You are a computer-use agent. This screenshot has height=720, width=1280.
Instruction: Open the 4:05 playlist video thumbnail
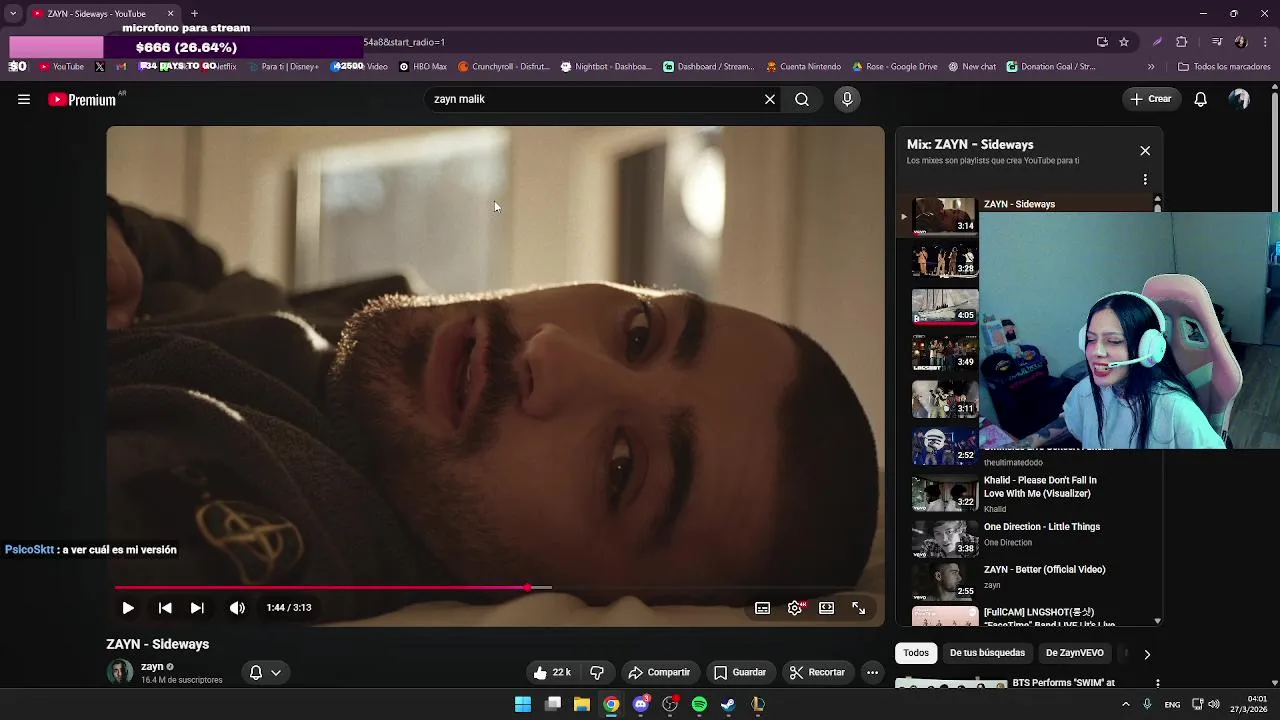[x=944, y=306]
